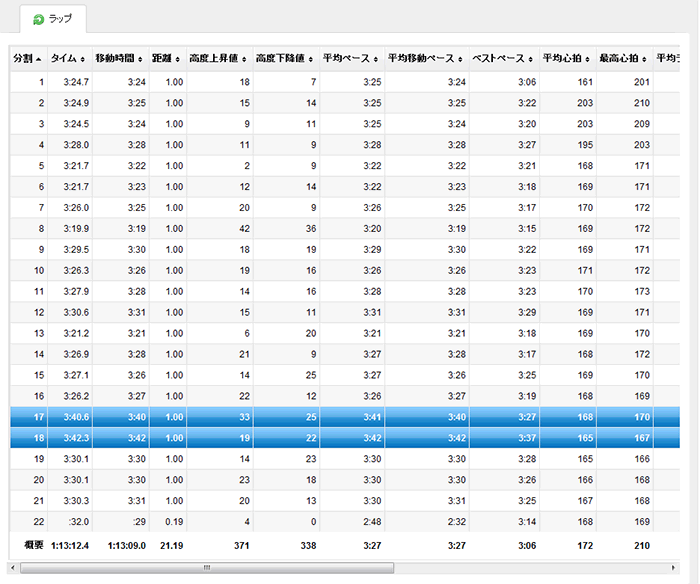Click the sort arrow next to タイム
700x584 pixels.
pos(83,60)
